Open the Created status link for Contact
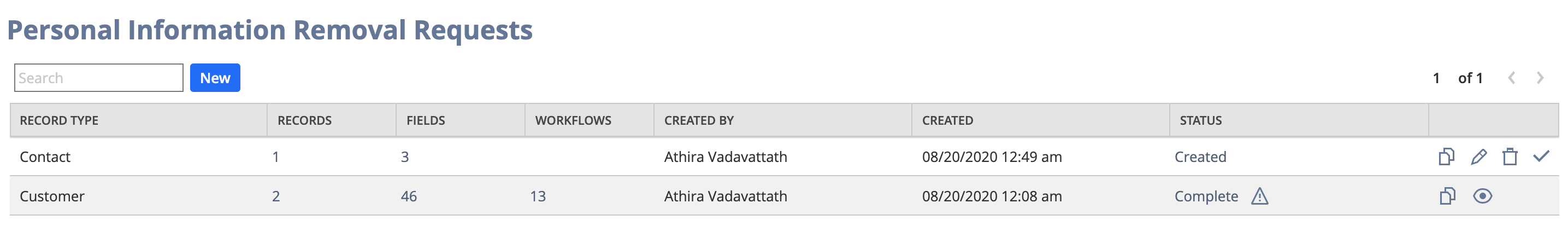This screenshot has width=1568, height=232. (x=1200, y=157)
